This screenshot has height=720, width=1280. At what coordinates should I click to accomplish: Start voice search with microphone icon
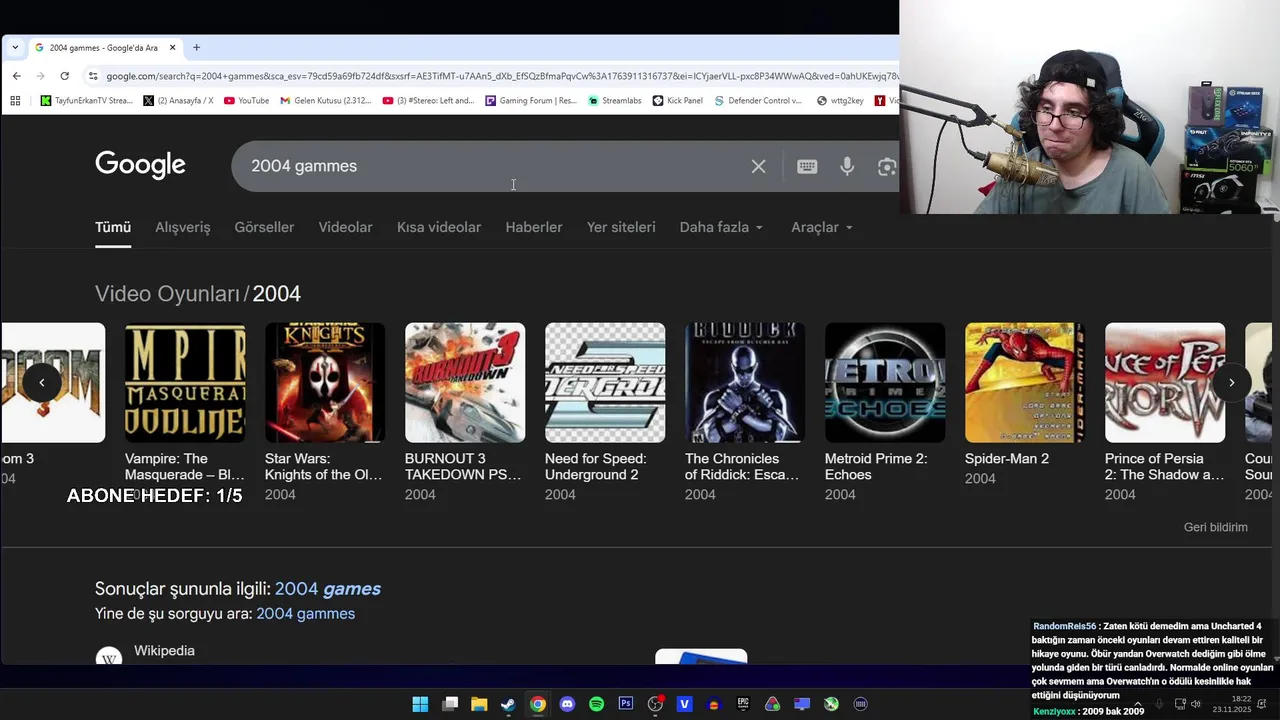847,167
